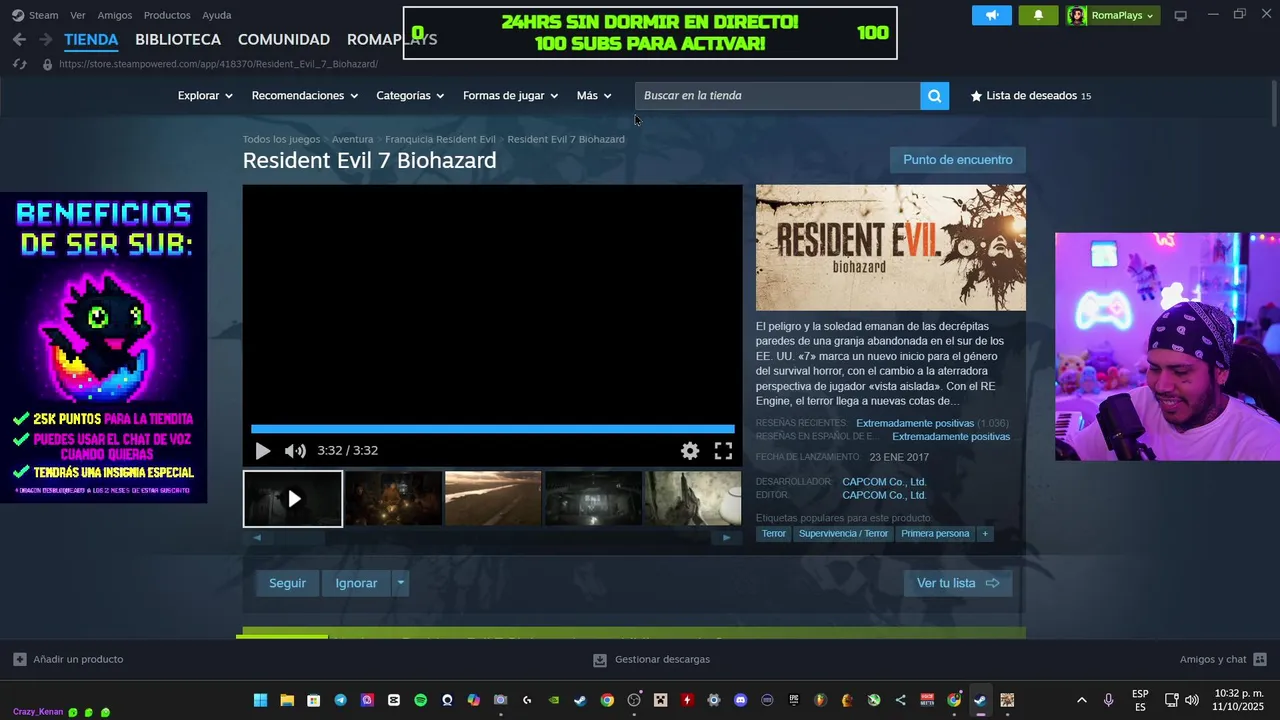Image resolution: width=1280 pixels, height=720 pixels.
Task: Open Discord from the taskbar
Action: (x=740, y=700)
